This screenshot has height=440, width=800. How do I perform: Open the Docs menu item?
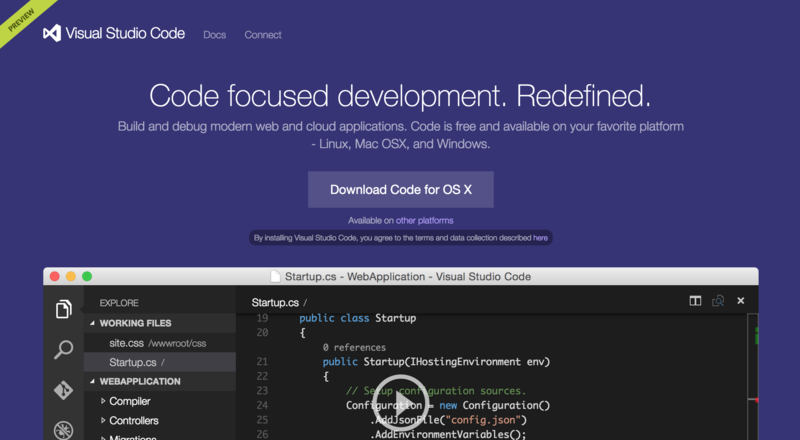point(214,35)
